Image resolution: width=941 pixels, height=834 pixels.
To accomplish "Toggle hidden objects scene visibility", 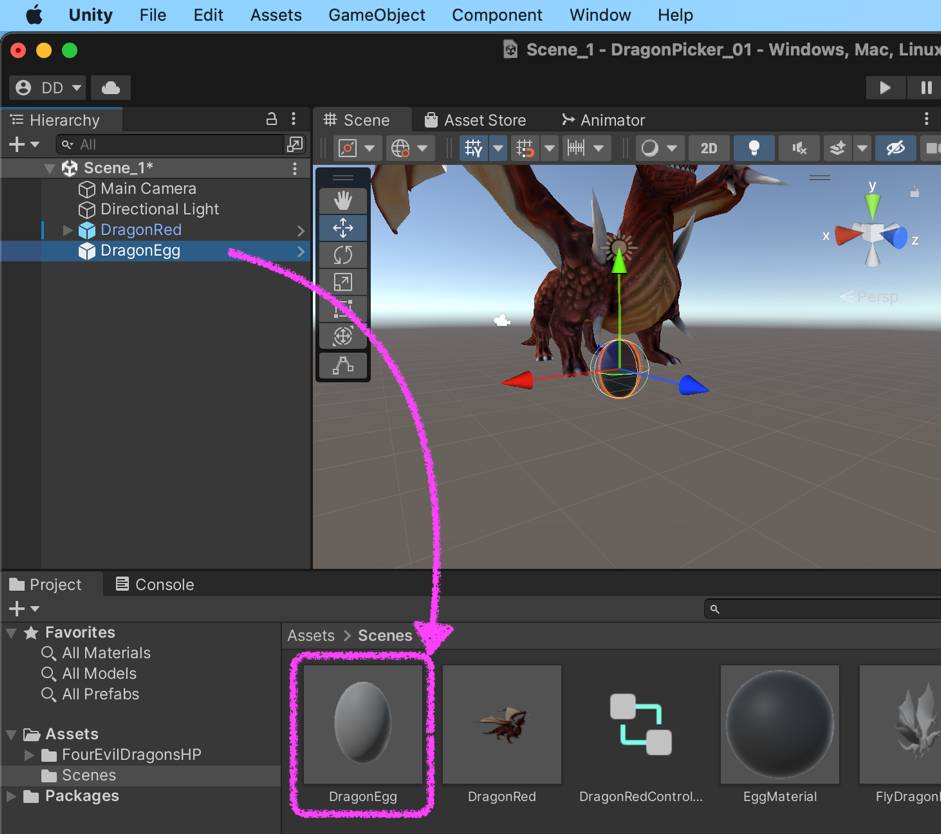I will pyautogui.click(x=895, y=148).
